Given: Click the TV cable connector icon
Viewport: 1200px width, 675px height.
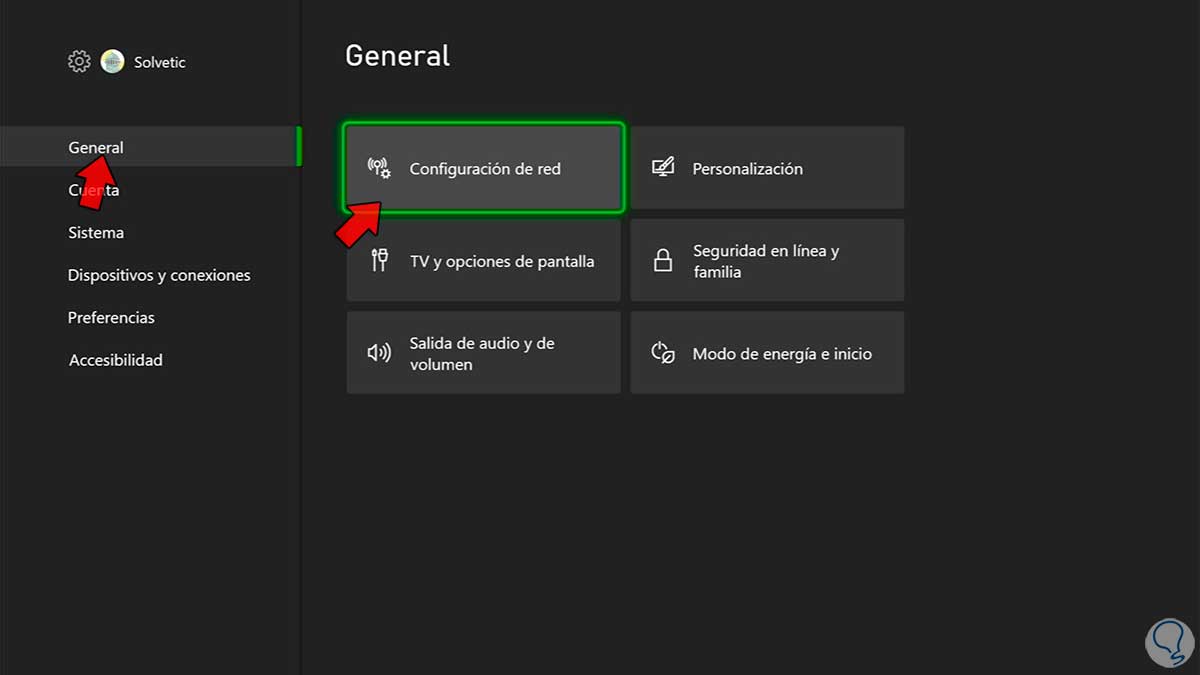Looking at the screenshot, I should 379,261.
